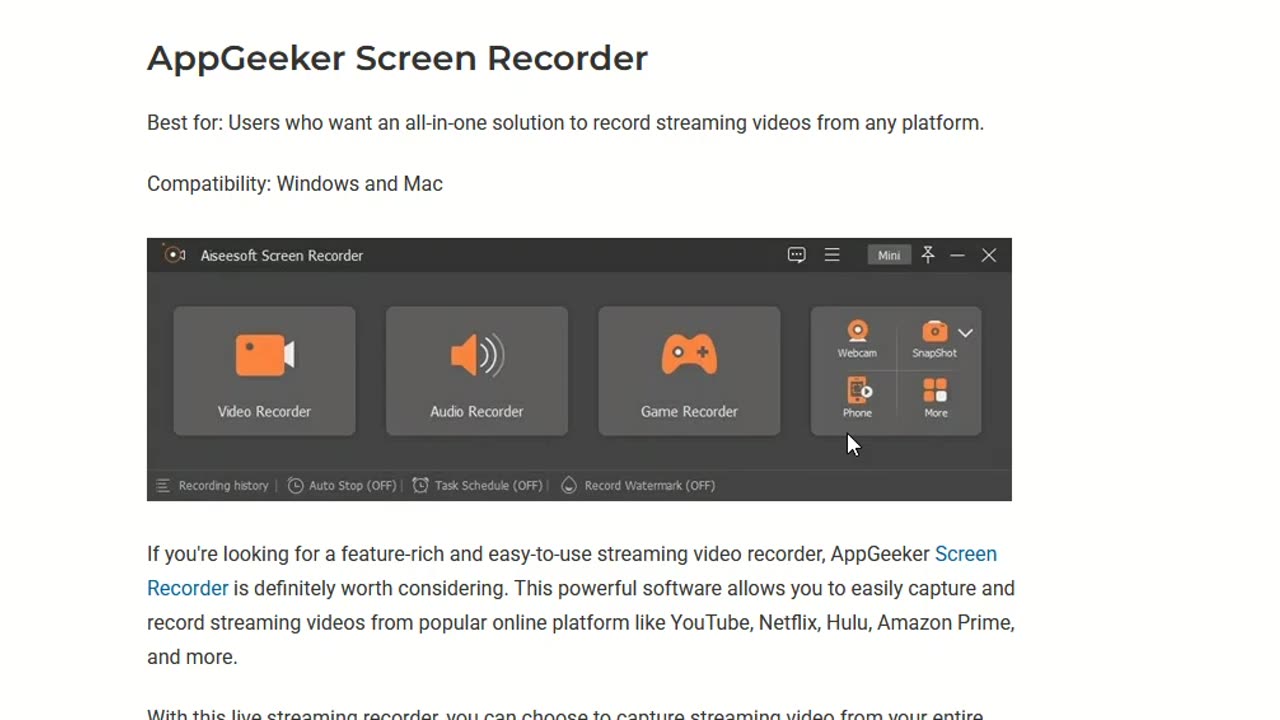Follow the Screen Recorder hyperlink

pyautogui.click(x=966, y=554)
